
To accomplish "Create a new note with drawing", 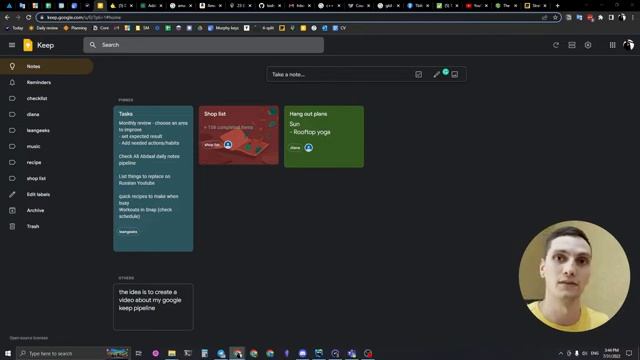I will [x=436, y=74].
